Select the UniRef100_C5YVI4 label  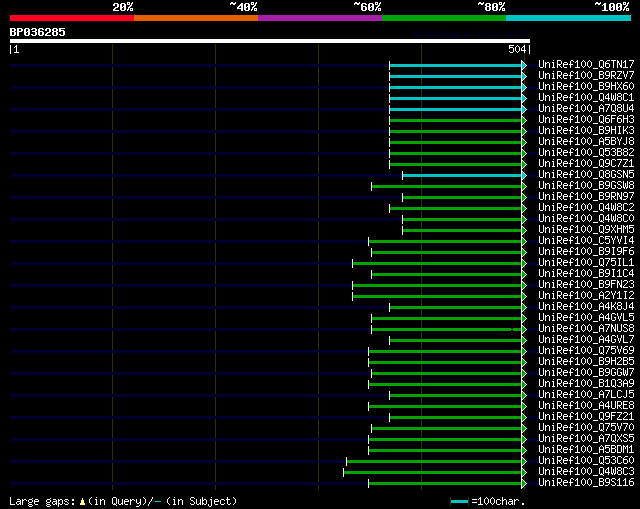pos(586,240)
